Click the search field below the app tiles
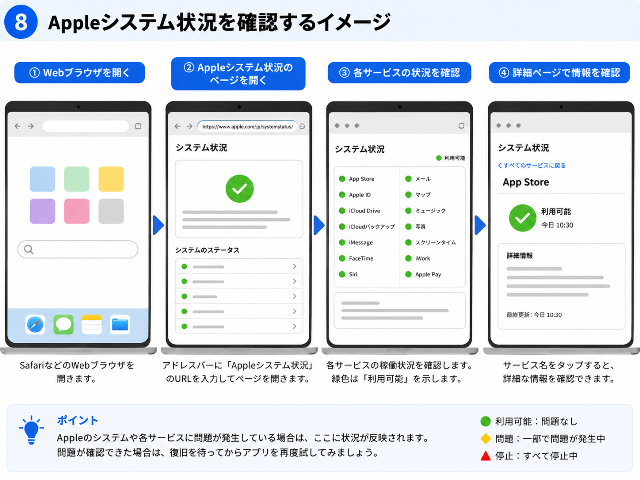 [78, 249]
